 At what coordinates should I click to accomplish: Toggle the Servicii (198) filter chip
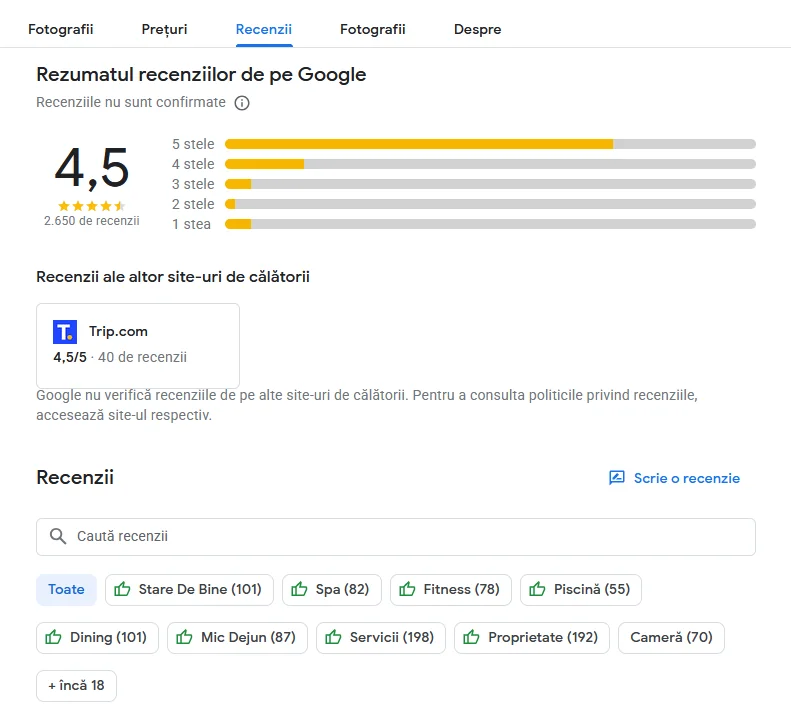(381, 637)
